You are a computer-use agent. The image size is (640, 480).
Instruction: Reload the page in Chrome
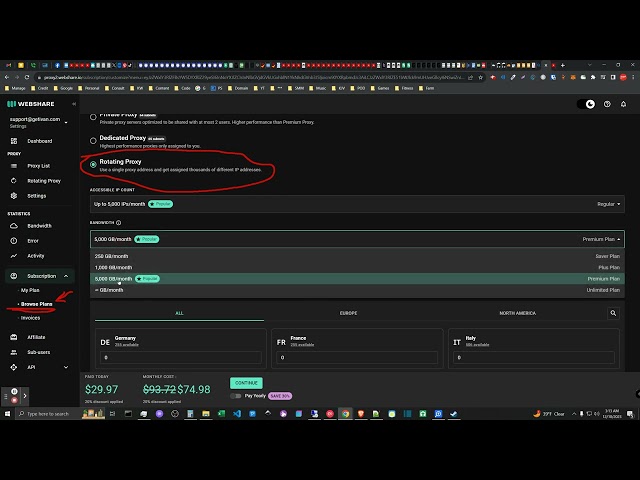[27, 77]
